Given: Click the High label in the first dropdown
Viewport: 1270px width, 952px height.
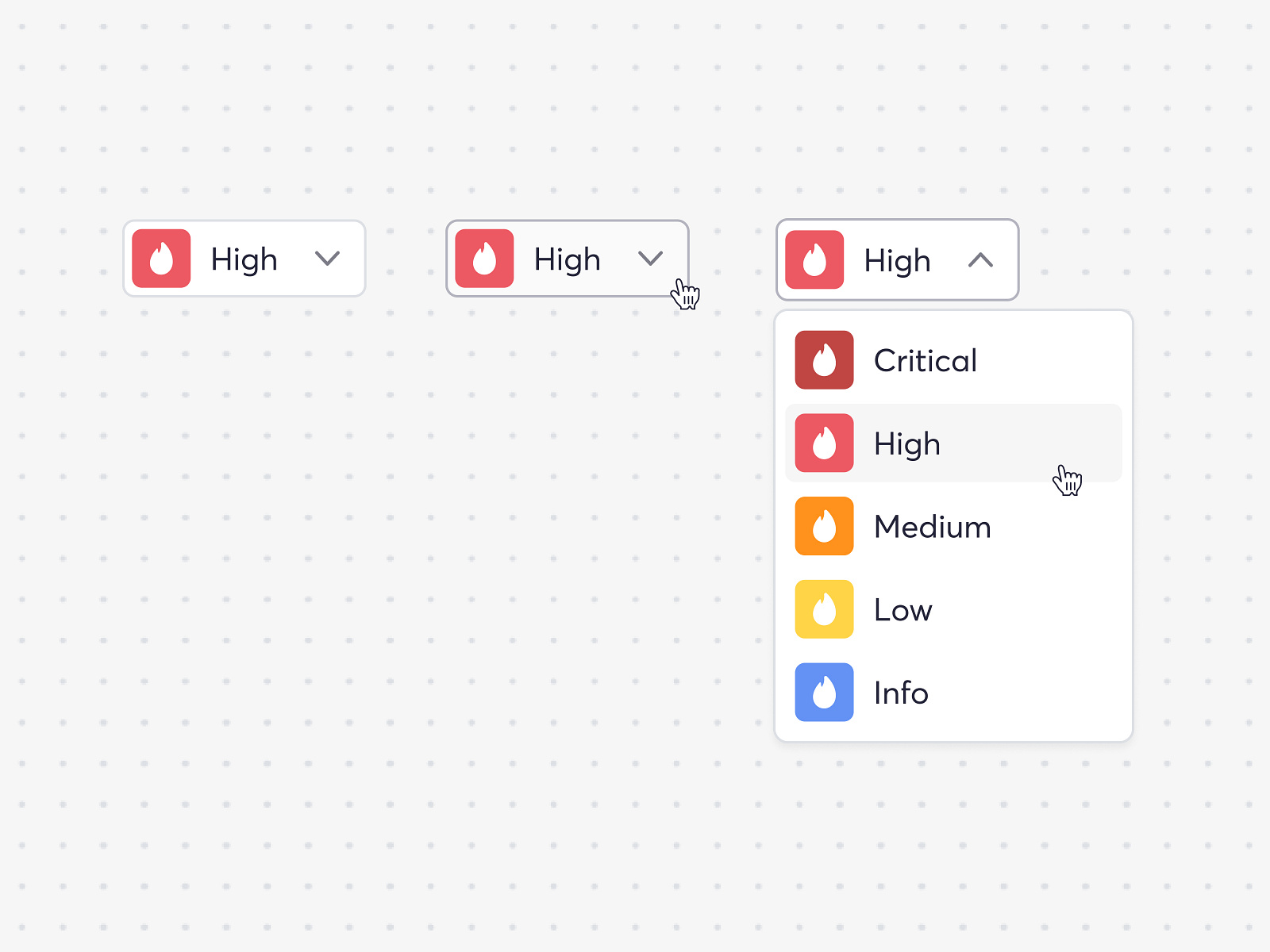Looking at the screenshot, I should point(243,258).
